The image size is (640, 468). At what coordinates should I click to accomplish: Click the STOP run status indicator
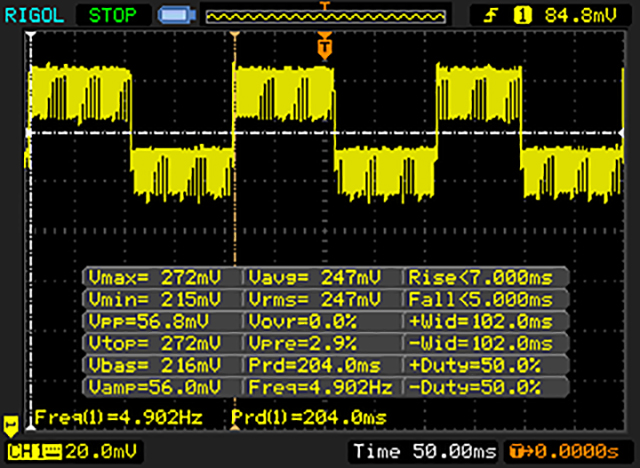tap(113, 16)
